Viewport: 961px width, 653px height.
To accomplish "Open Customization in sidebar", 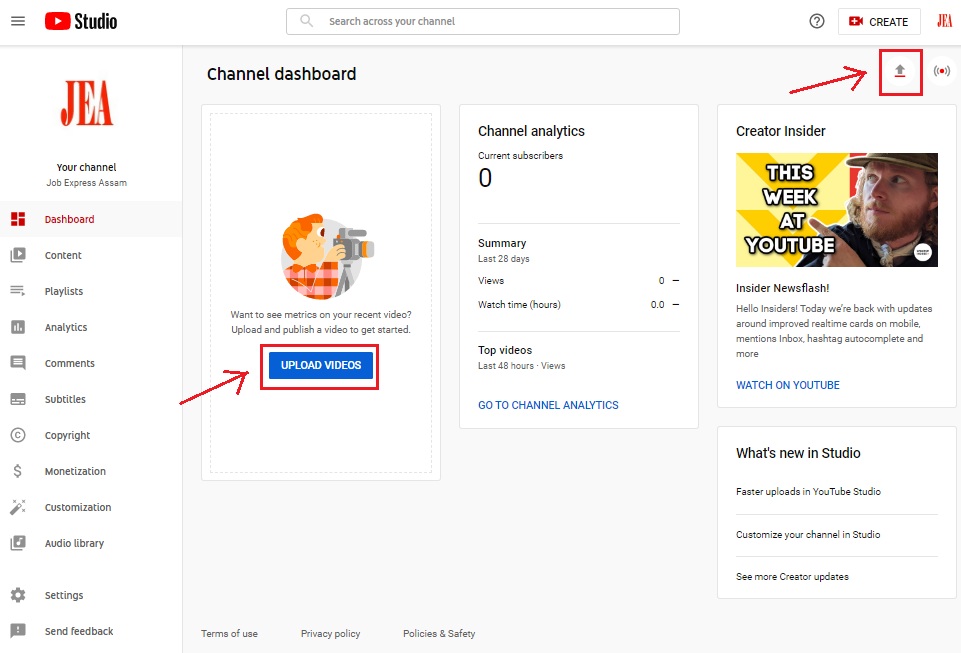I will [91, 507].
